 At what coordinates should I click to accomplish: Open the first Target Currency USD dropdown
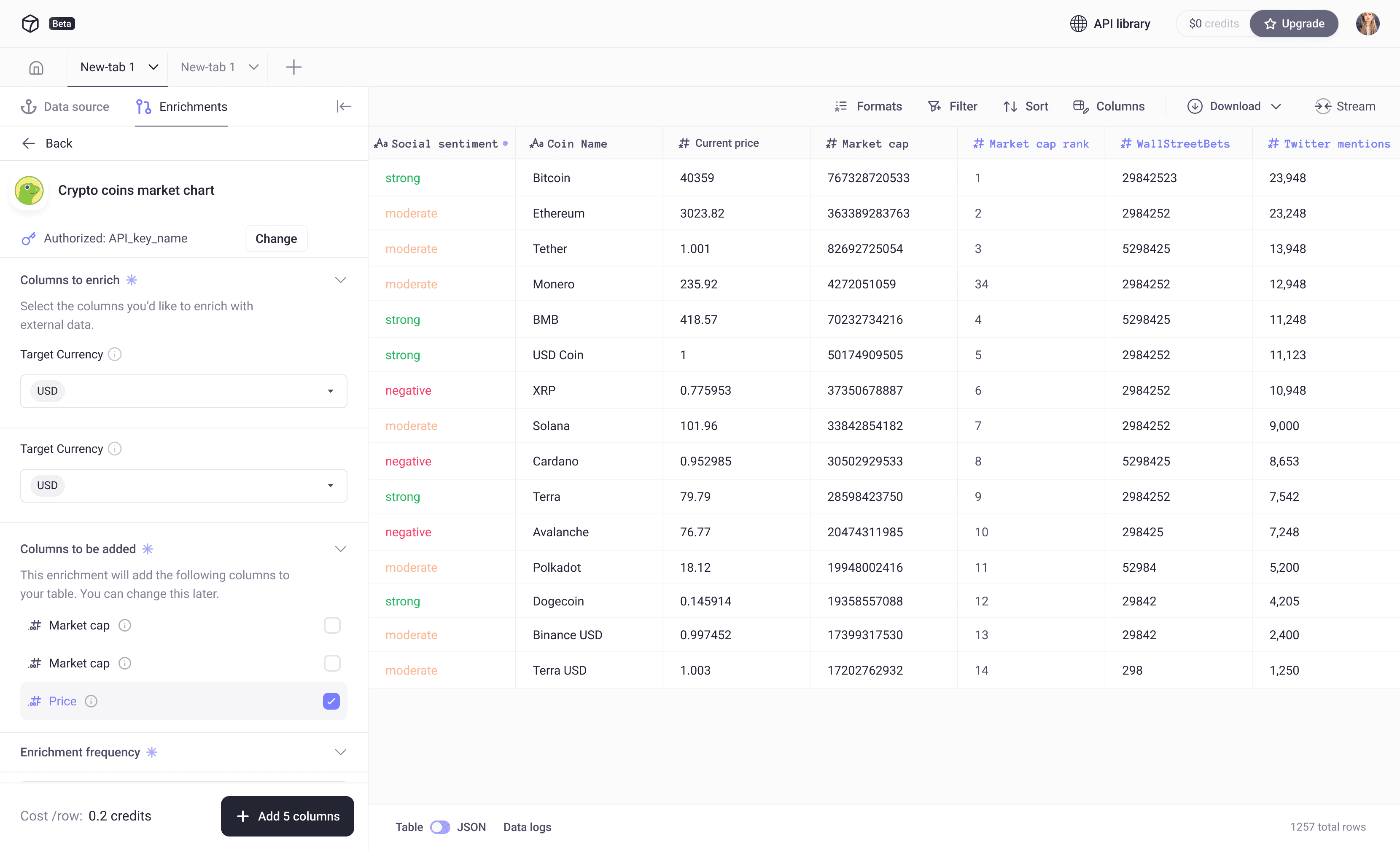coord(183,391)
